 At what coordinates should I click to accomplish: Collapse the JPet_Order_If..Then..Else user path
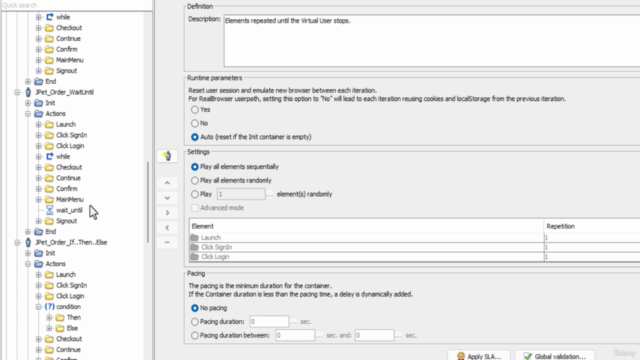click(x=17, y=242)
